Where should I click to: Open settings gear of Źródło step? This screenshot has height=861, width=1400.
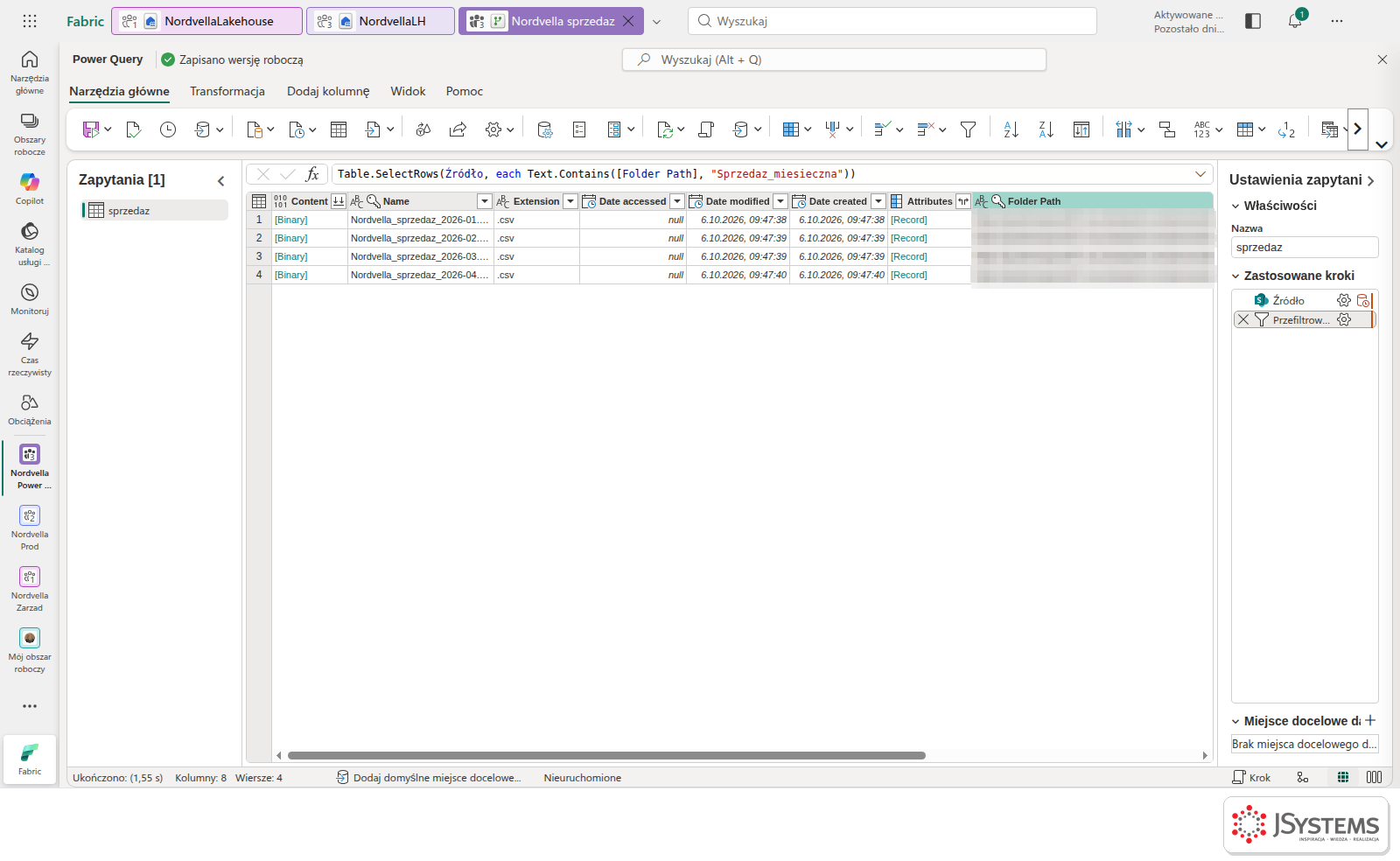click(1344, 300)
